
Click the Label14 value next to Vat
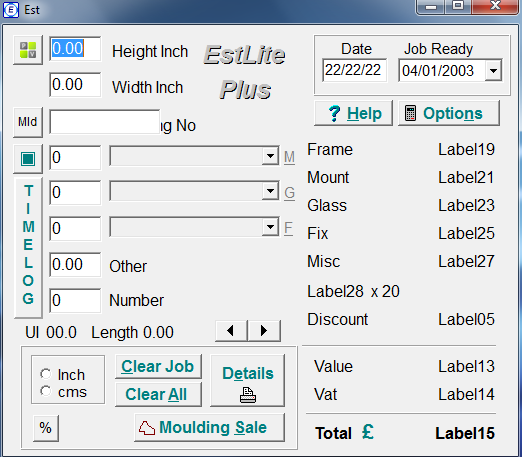466,395
